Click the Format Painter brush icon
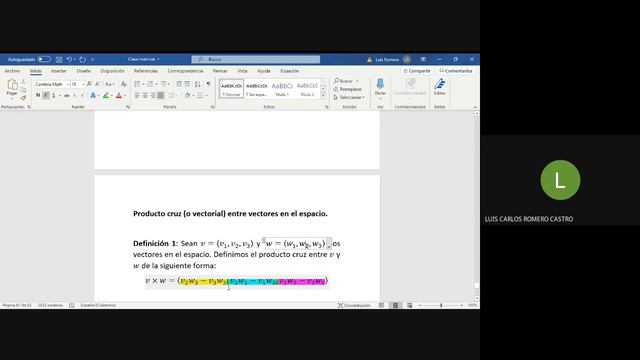 coord(23,98)
